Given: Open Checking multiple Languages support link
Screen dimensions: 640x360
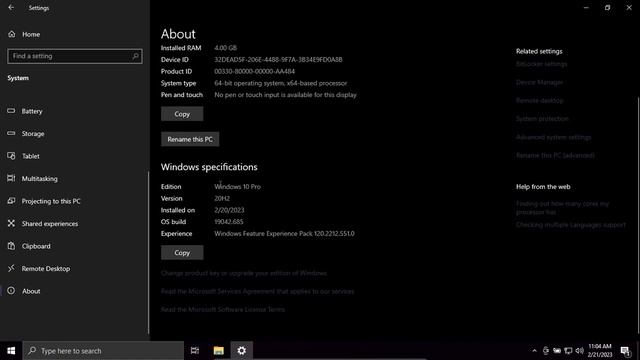Looking at the screenshot, I should (x=571, y=225).
